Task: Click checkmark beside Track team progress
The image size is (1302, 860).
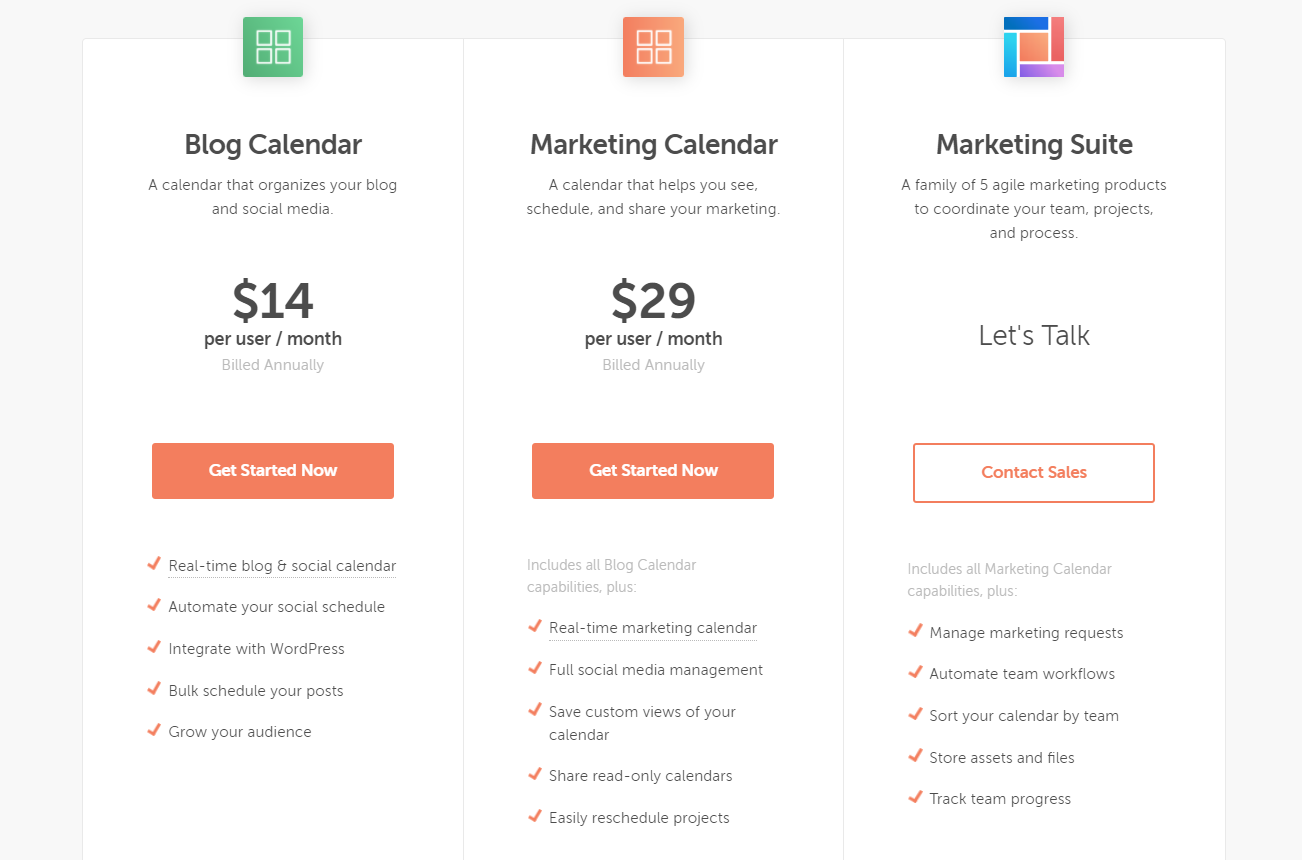Action: click(915, 797)
